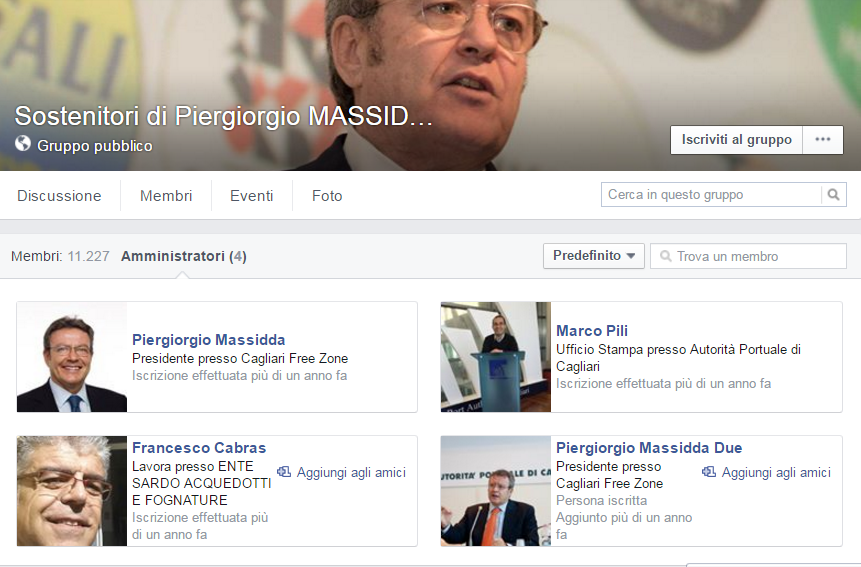This screenshot has width=861, height=567.
Task: Click Francesco Cabras's profile photo
Action: click(72, 491)
